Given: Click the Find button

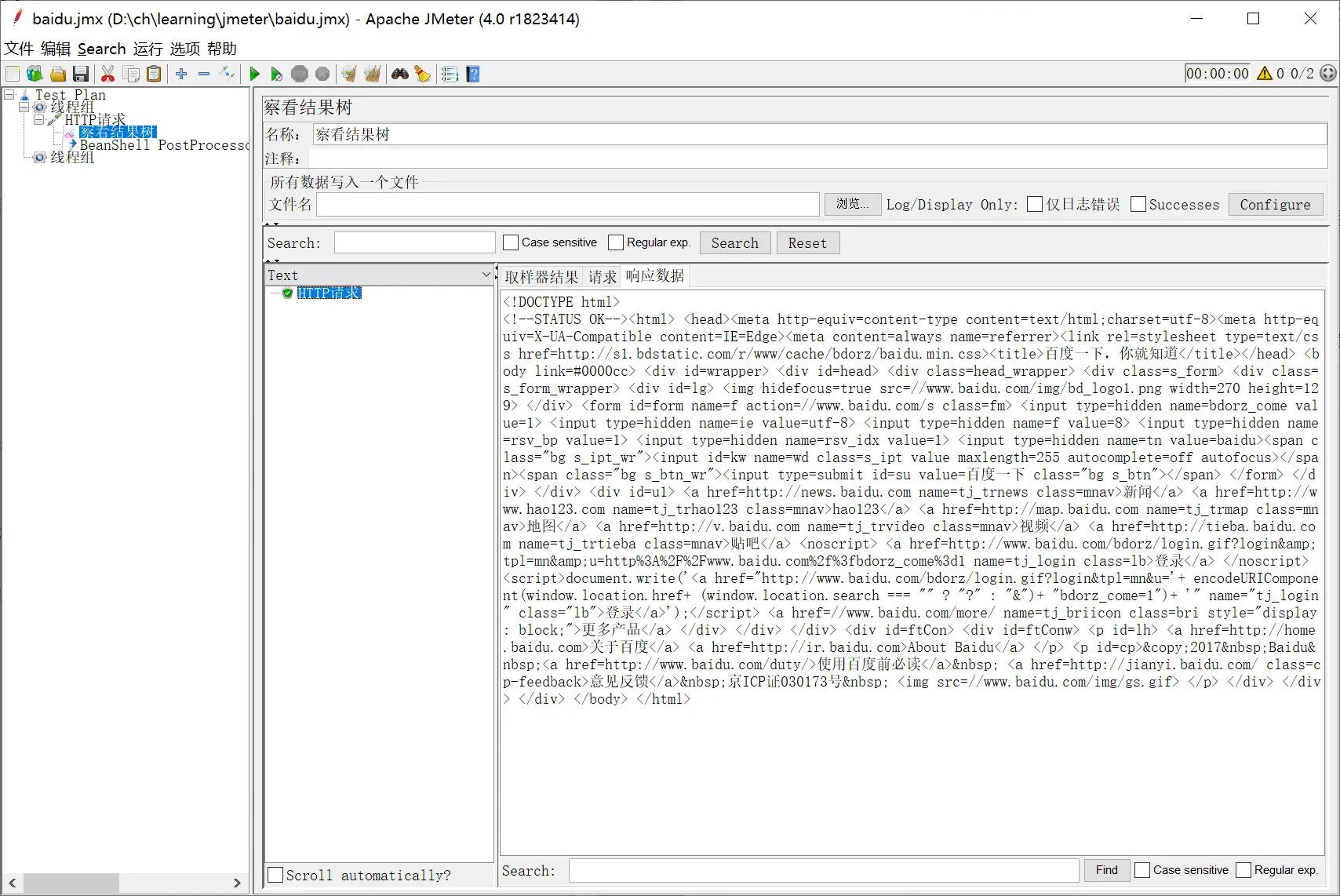Looking at the screenshot, I should 1107,870.
